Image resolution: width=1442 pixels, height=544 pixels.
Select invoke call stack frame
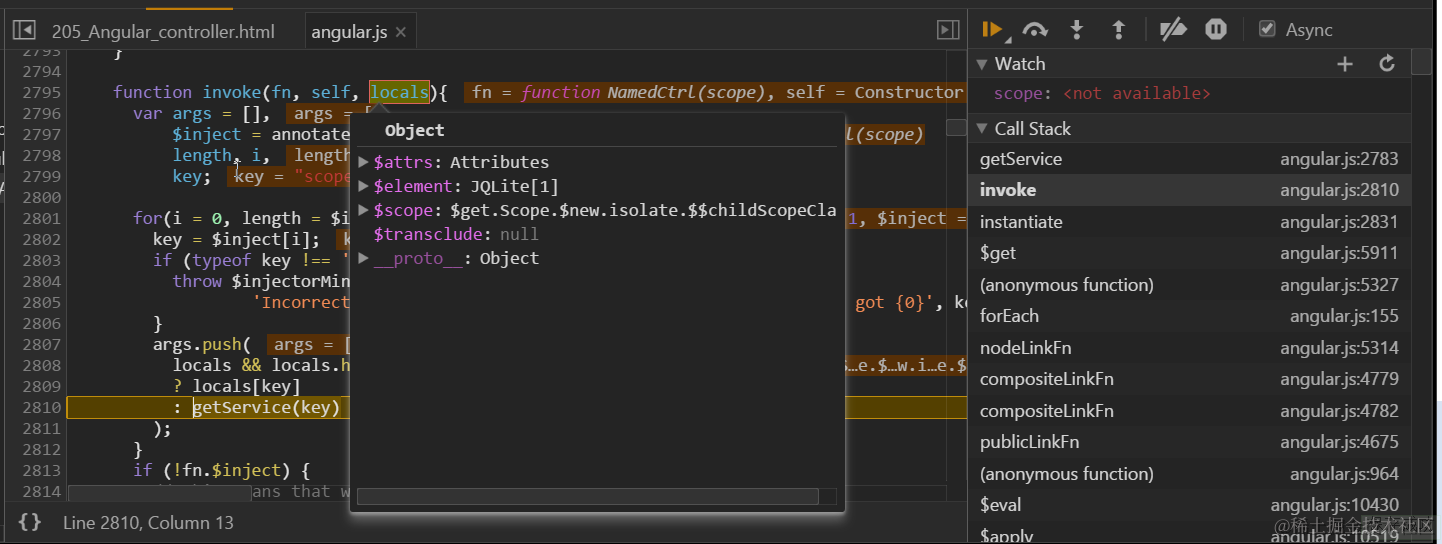point(1189,190)
